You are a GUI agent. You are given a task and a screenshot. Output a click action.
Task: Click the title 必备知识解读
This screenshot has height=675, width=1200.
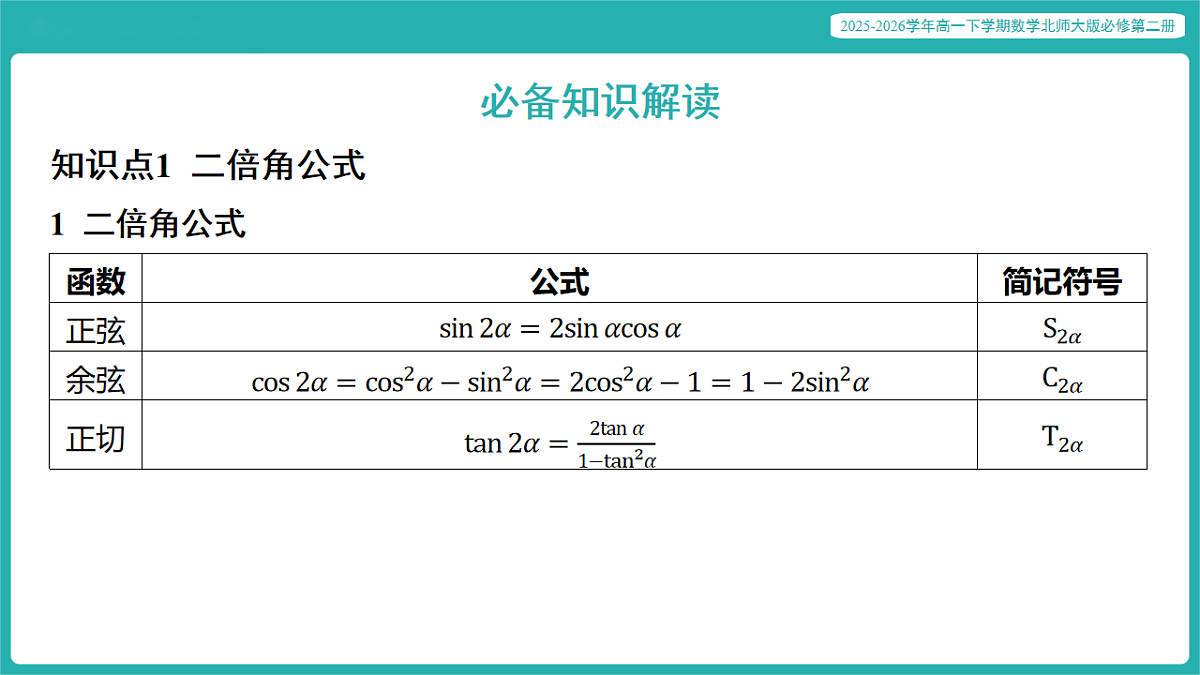(x=600, y=102)
